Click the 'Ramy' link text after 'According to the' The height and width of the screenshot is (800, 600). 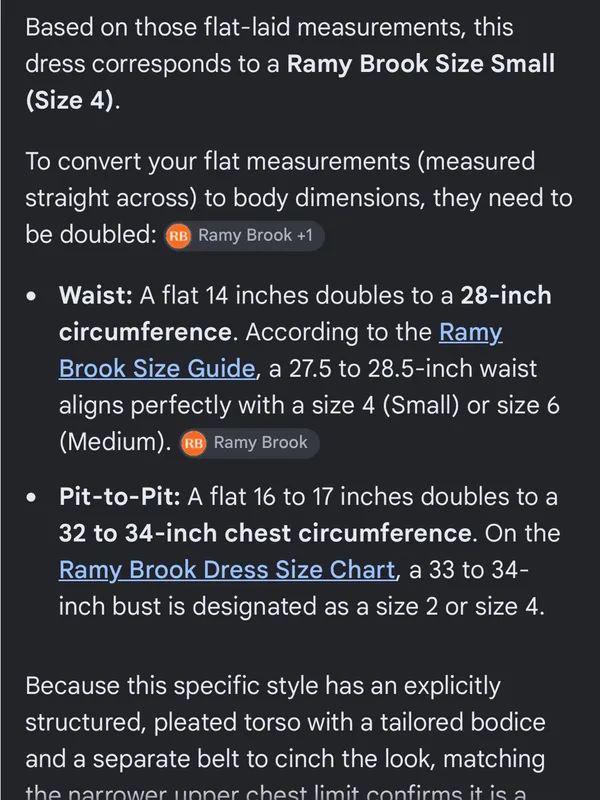click(x=470, y=332)
